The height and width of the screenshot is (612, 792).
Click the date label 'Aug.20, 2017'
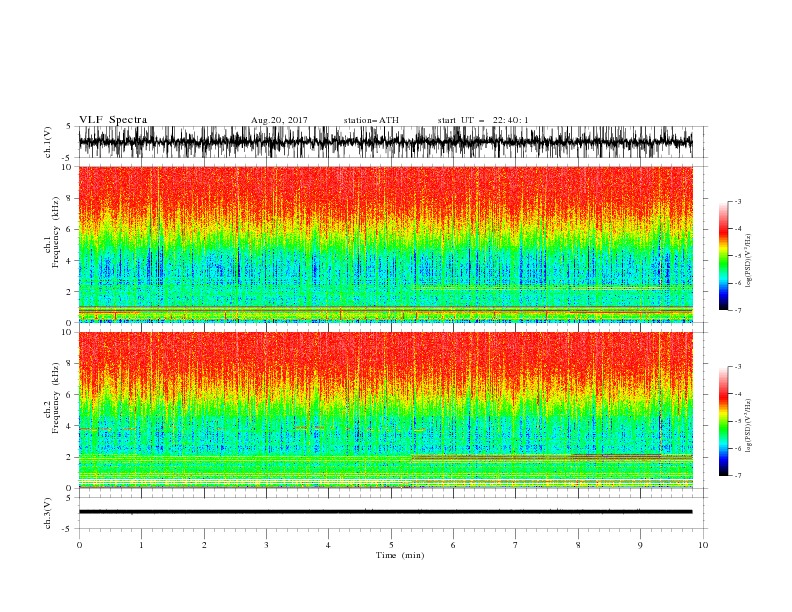point(279,120)
